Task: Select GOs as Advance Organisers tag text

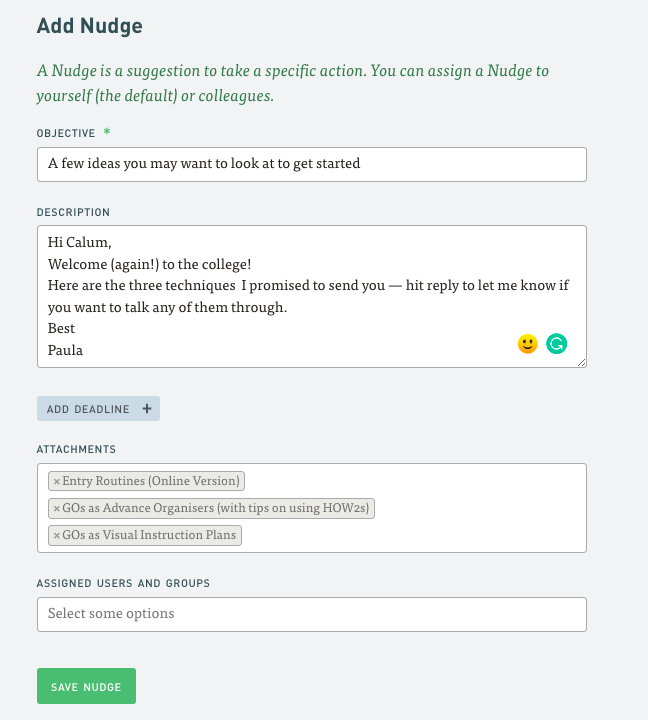Action: [216, 508]
